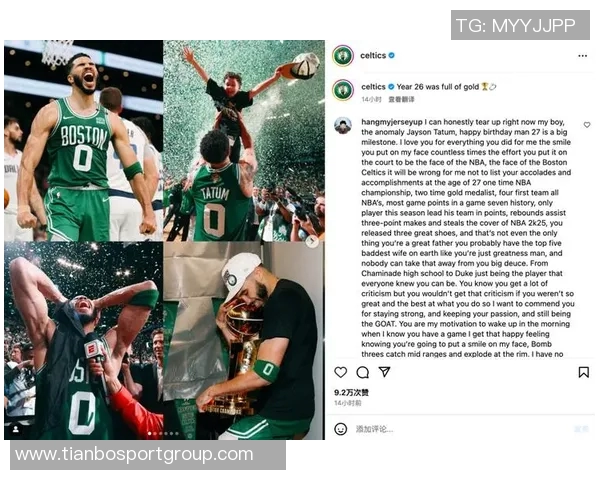This screenshot has width=600, height=480.
Task: Translate the caption via translation link
Action: [x=401, y=100]
